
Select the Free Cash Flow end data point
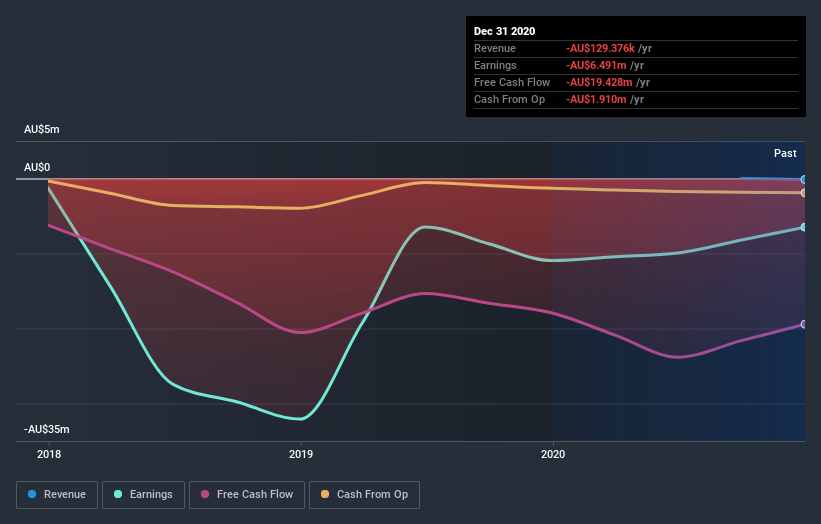pyautogui.click(x=804, y=325)
